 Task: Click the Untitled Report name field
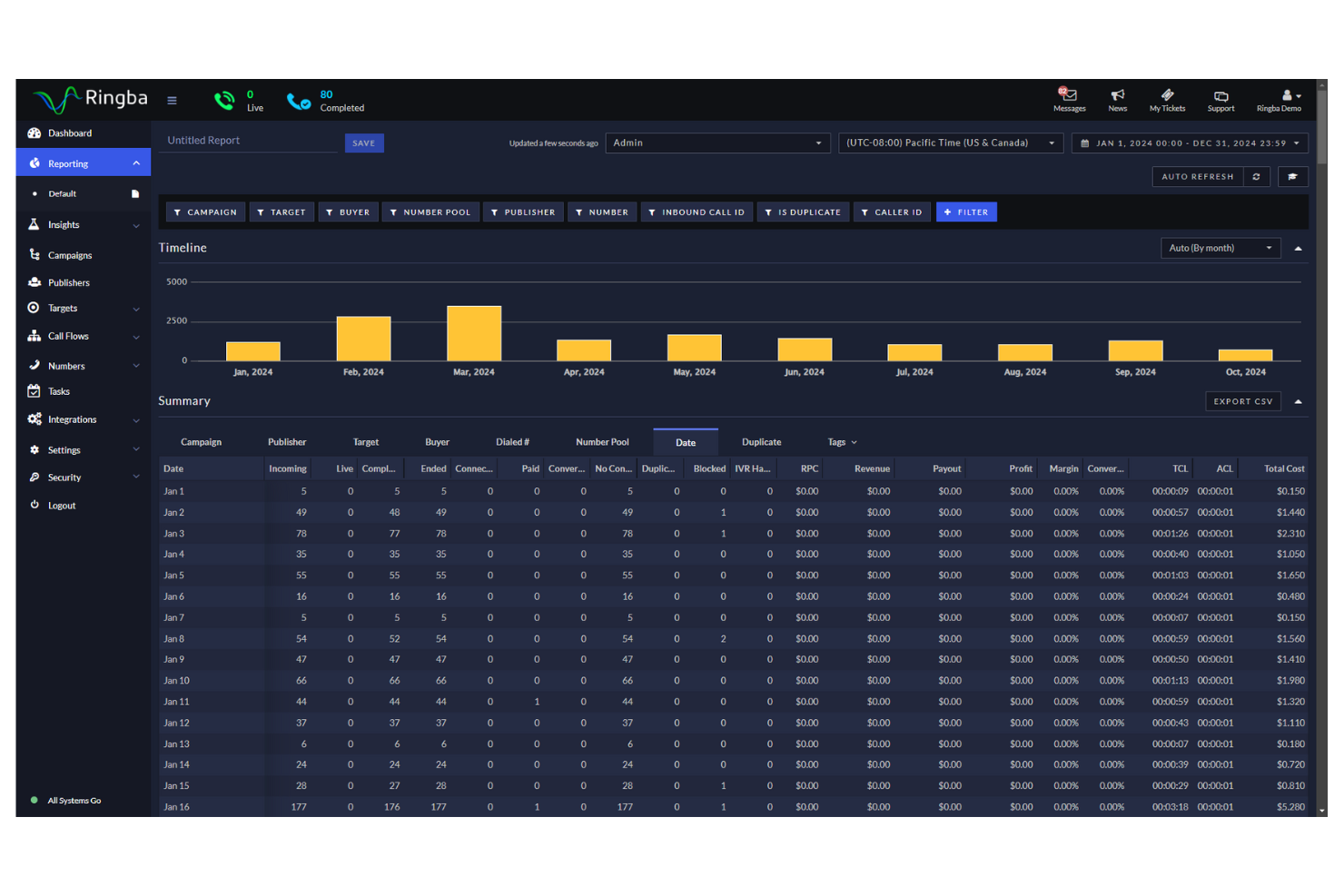249,141
